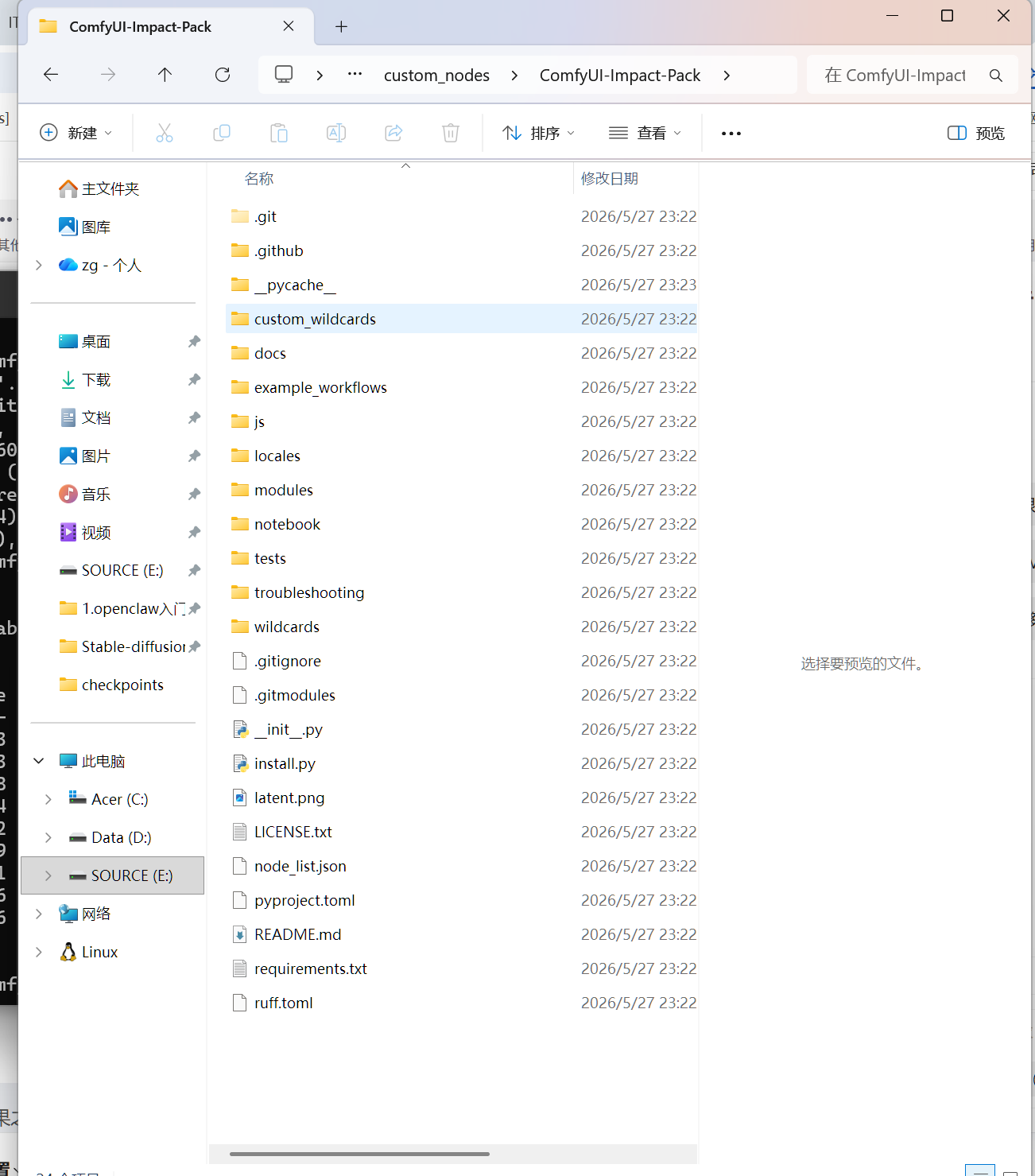This screenshot has width=1035, height=1176.
Task: Click the search magnifier icon
Action: coord(996,76)
